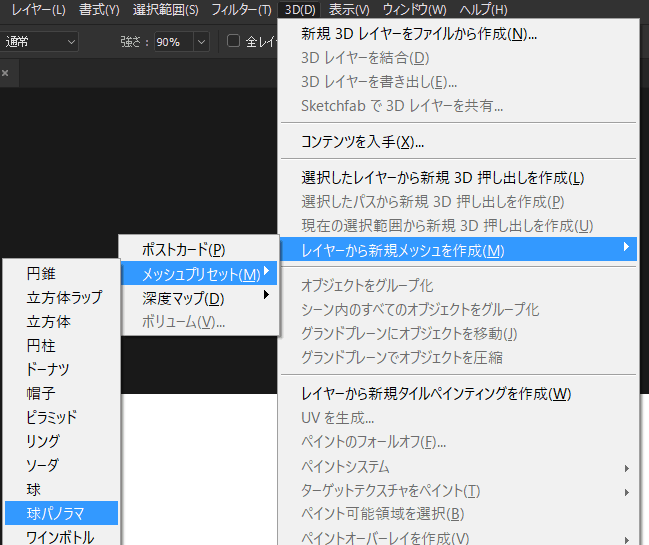Open the レイヤー(L) menu
The image size is (649, 545).
(38, 10)
